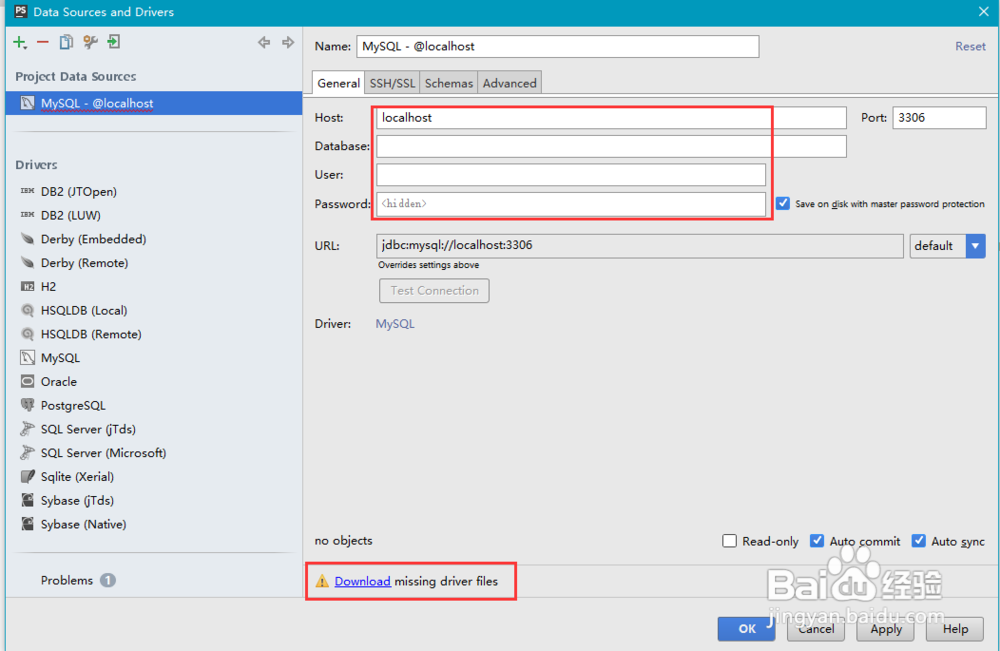Enable the Read-only checkbox
Screen dimensions: 1000x651
tap(730, 541)
